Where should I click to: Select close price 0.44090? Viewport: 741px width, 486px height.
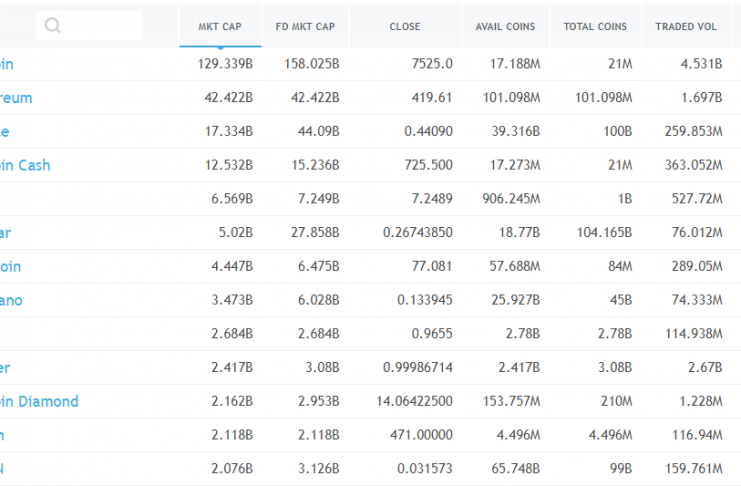coord(429,131)
